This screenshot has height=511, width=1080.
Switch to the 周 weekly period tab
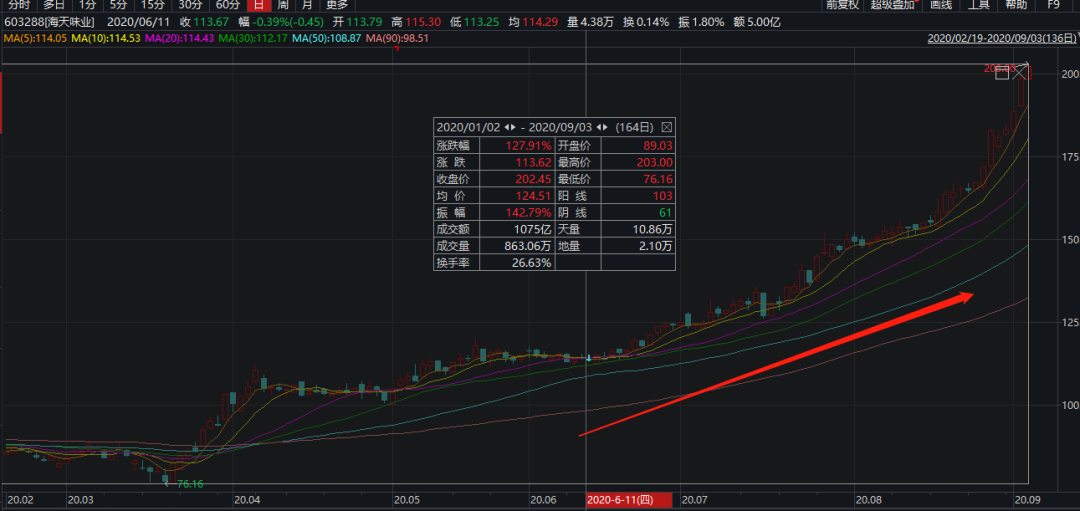click(x=282, y=5)
